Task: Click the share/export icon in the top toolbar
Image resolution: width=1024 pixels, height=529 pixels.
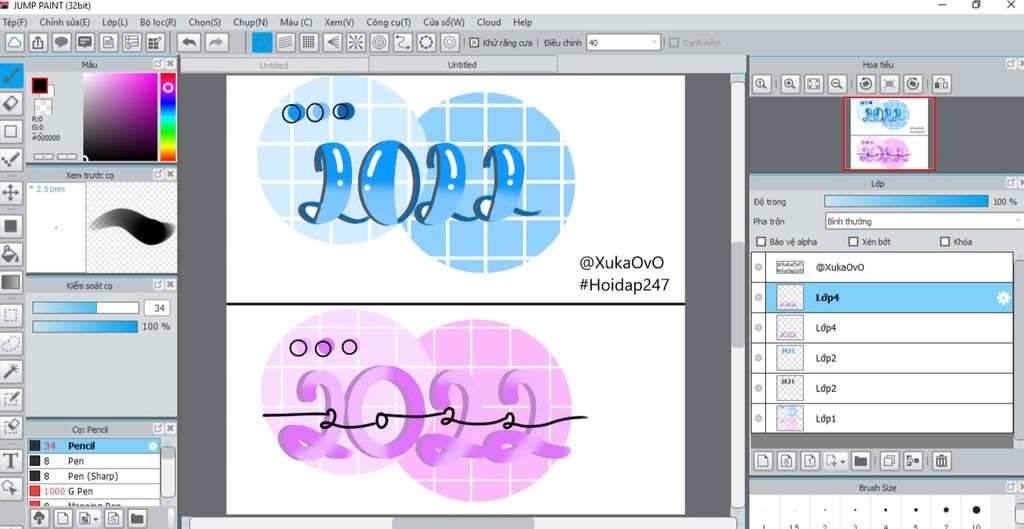Action: click(38, 42)
